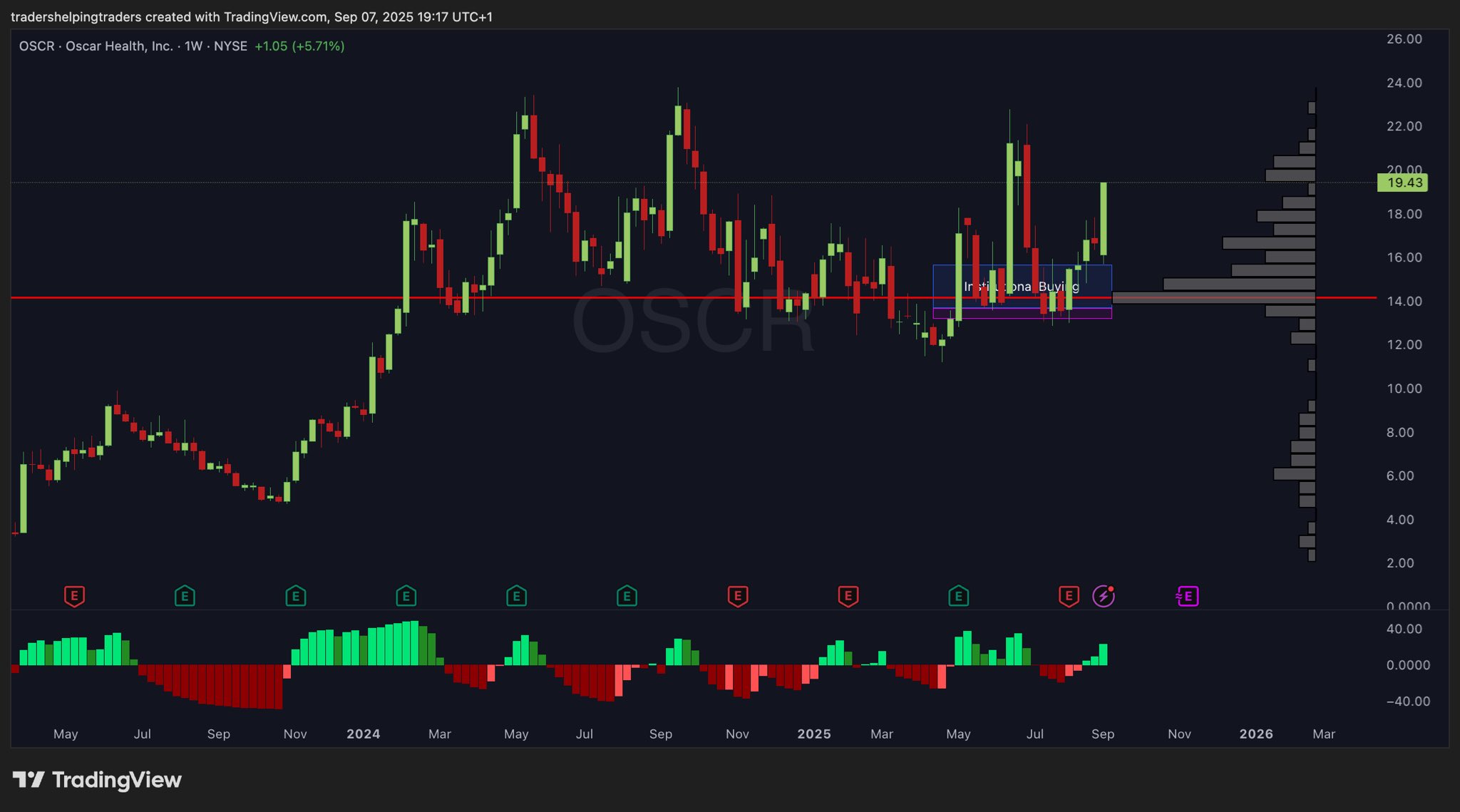Click the red earnings marker near May 2023
Viewport: 1460px width, 812px height.
tap(74, 596)
